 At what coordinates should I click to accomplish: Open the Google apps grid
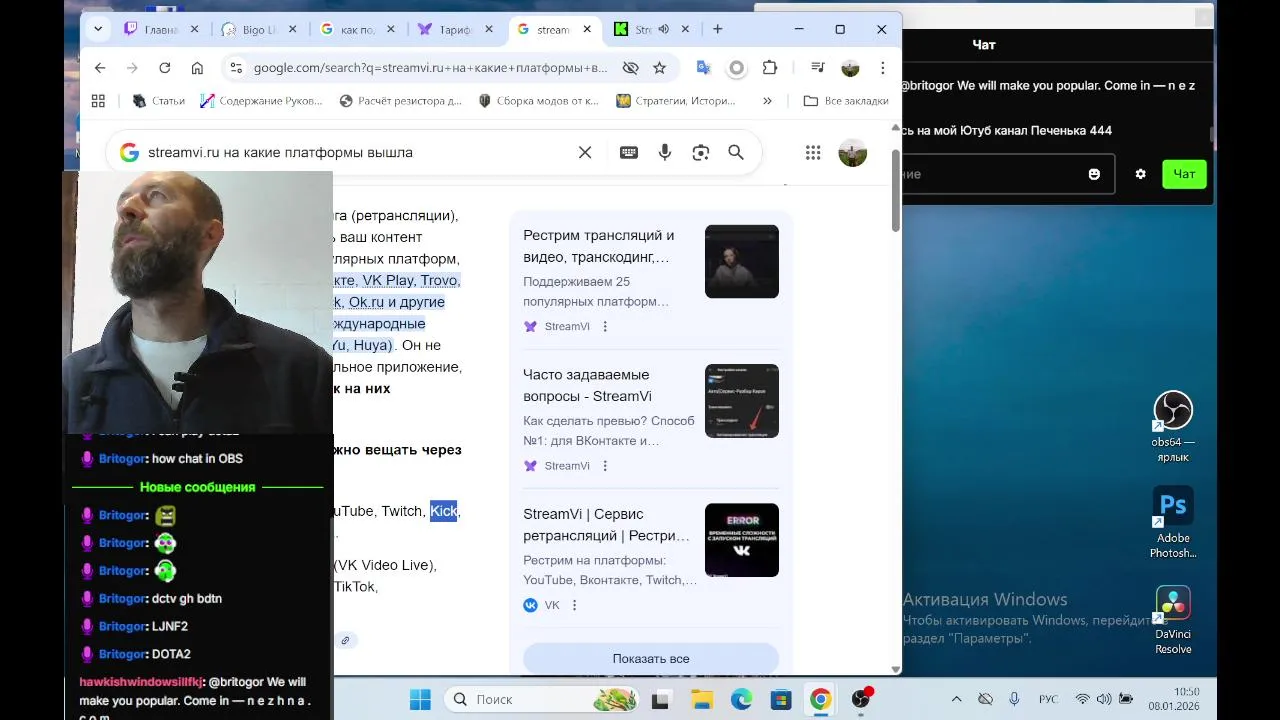tap(813, 153)
